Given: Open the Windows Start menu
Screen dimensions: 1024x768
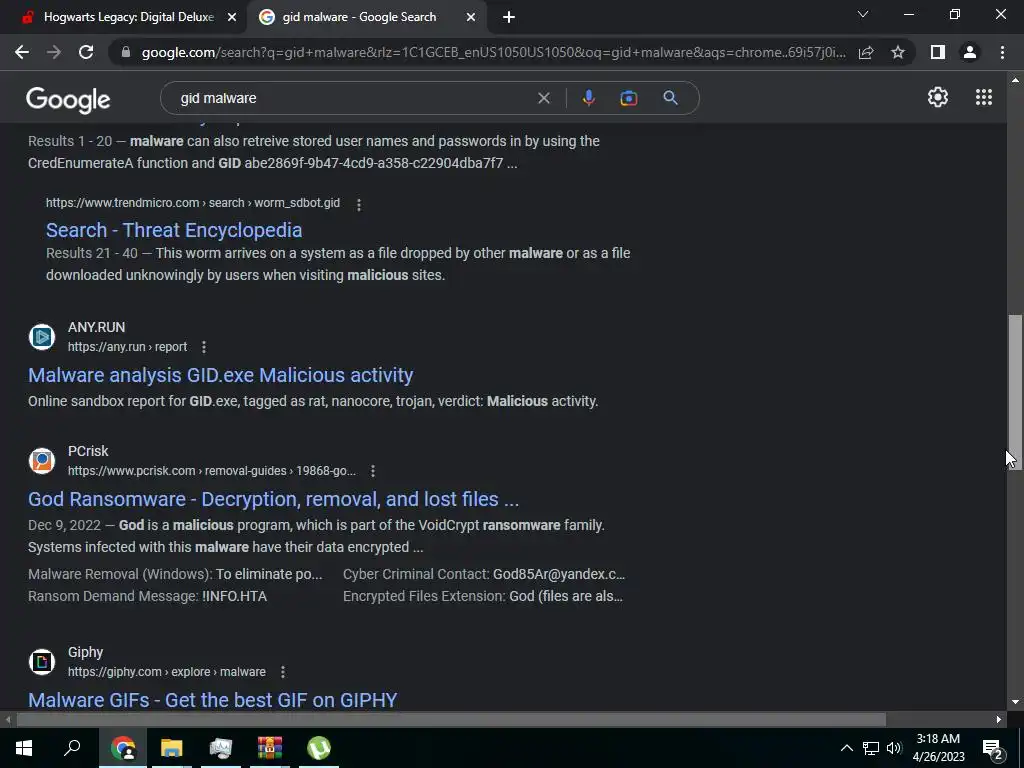Looking at the screenshot, I should 24,748.
